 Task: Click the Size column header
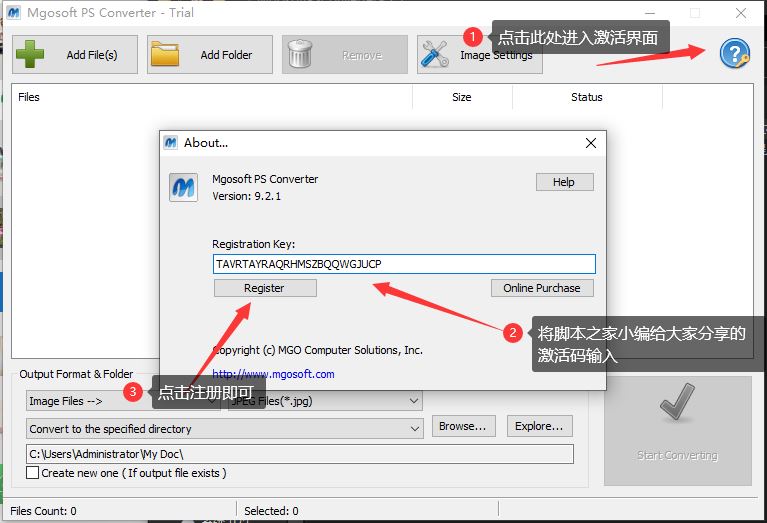point(462,97)
